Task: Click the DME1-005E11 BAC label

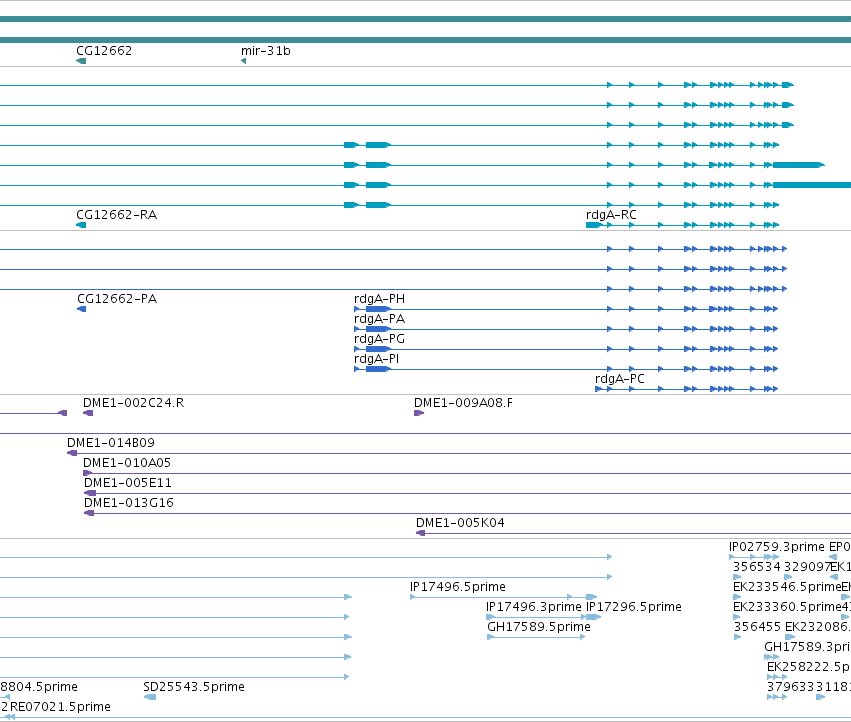Action: (x=128, y=483)
